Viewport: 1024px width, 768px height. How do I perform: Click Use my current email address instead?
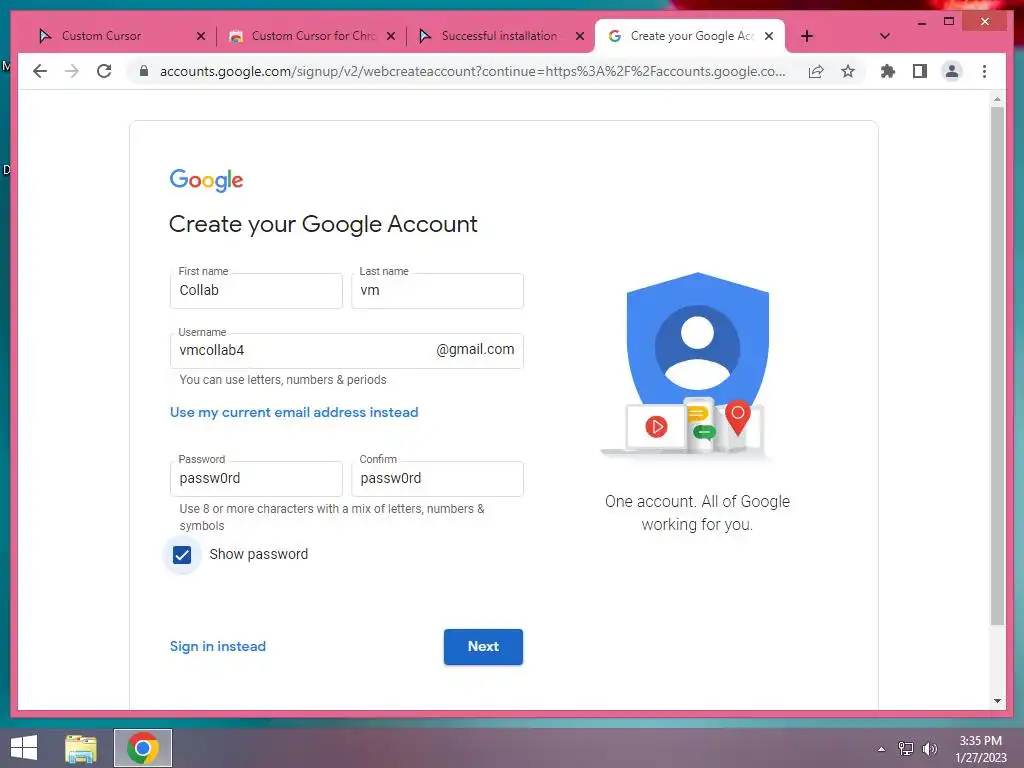point(294,412)
